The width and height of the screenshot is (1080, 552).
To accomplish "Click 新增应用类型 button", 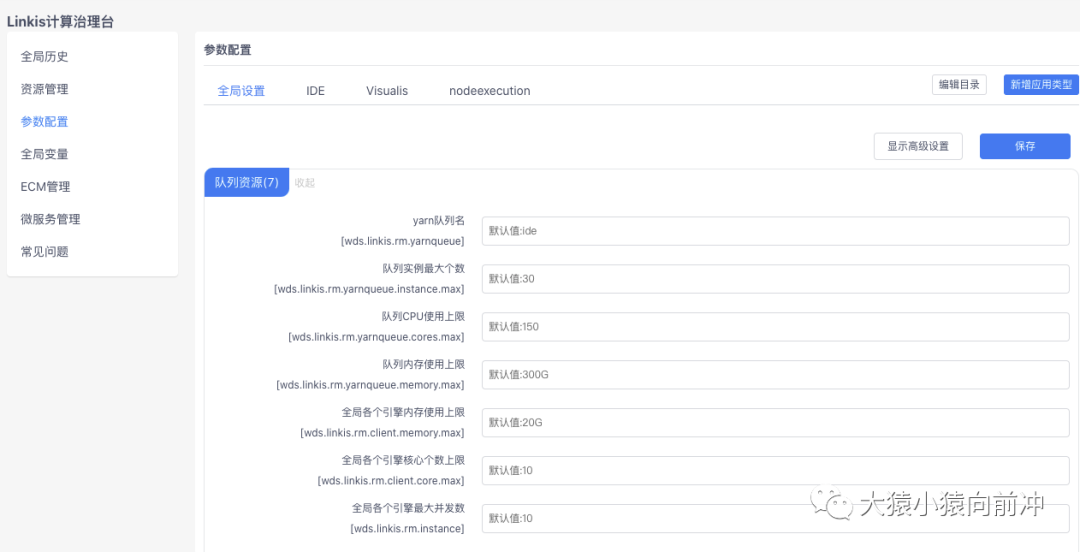I will tap(1041, 85).
